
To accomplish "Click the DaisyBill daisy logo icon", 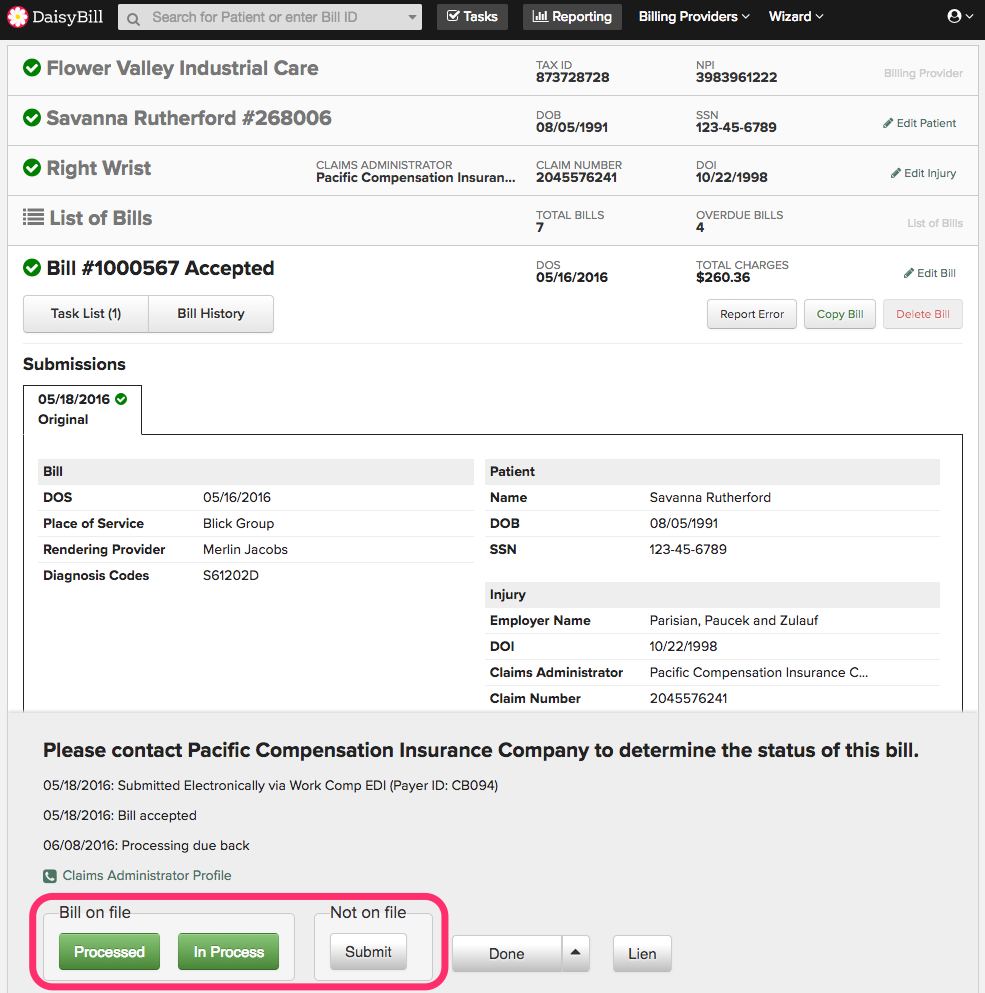I will (x=17, y=17).
